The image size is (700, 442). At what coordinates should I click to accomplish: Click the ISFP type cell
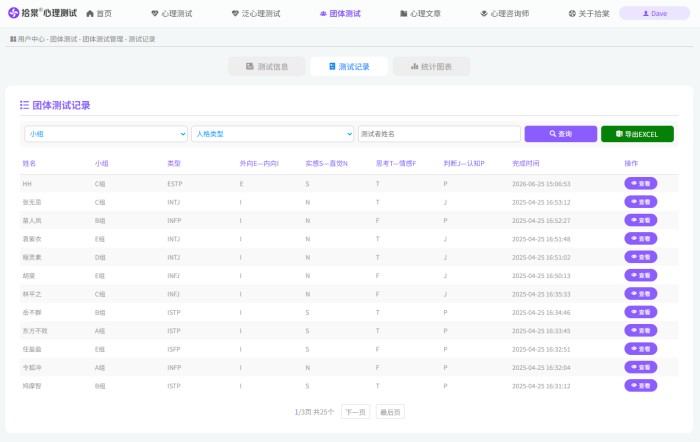click(x=174, y=349)
